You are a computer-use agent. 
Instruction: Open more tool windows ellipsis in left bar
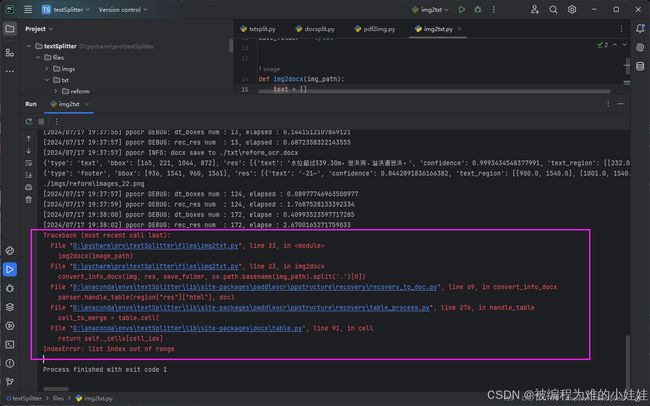pyautogui.click(x=10, y=71)
